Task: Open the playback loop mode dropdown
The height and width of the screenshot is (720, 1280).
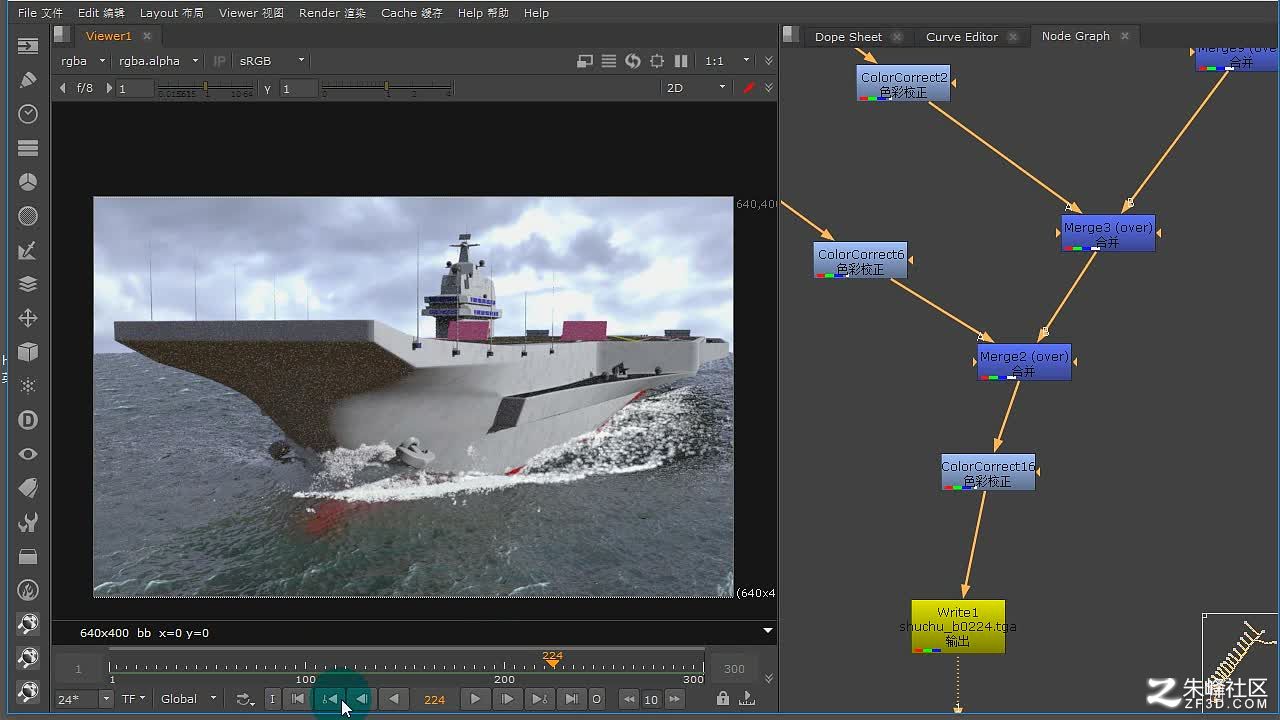Action: [246, 699]
